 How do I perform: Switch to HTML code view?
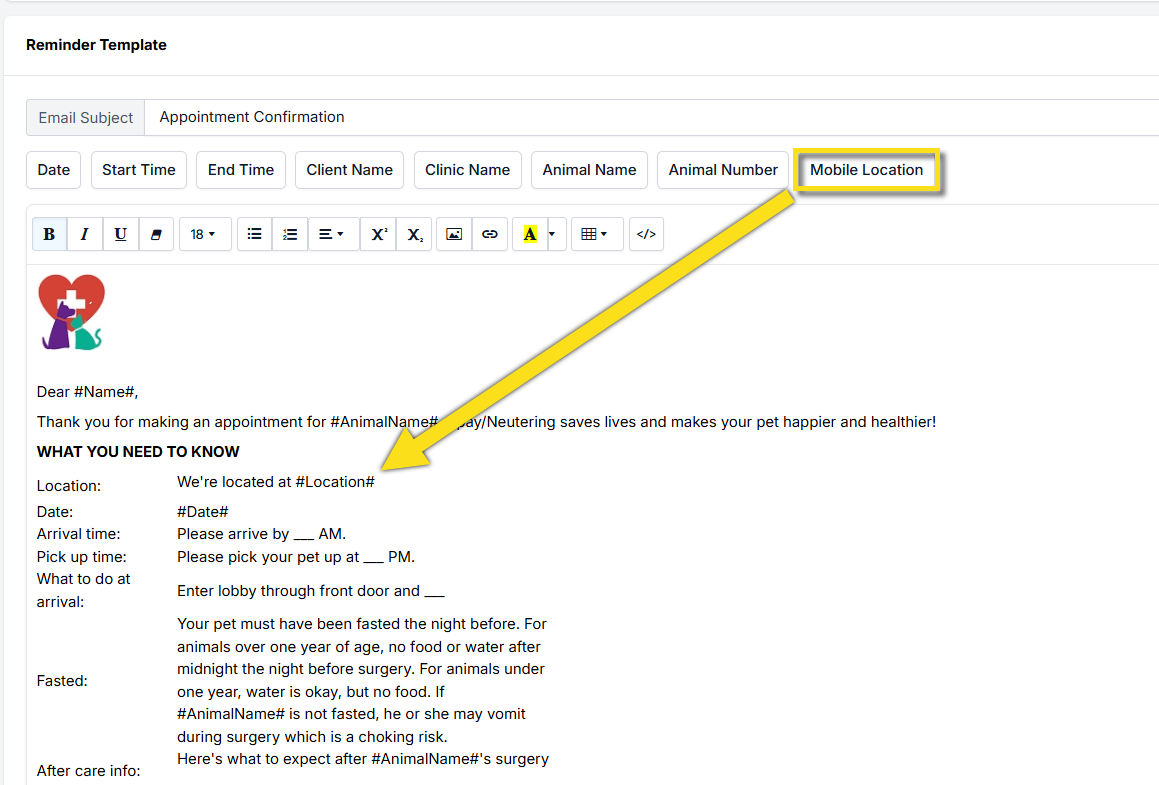[646, 234]
